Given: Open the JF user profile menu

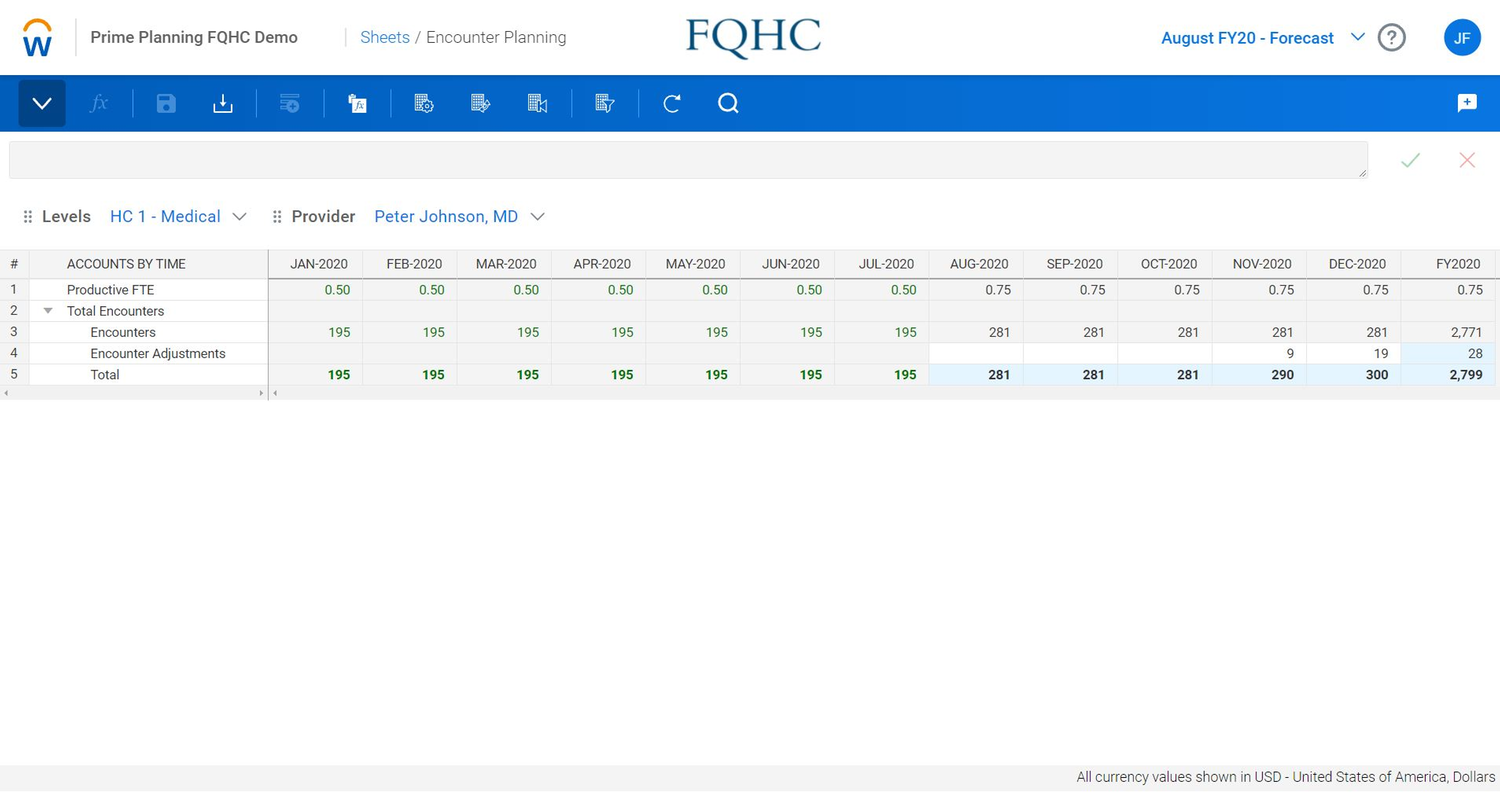Looking at the screenshot, I should tap(1462, 37).
